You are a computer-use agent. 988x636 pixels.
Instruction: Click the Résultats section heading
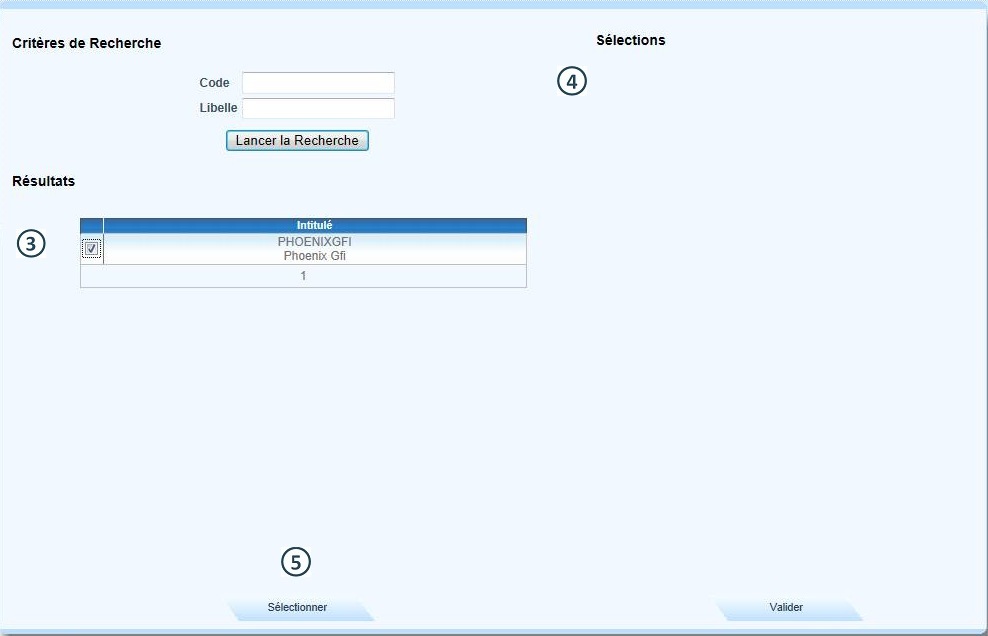click(43, 181)
